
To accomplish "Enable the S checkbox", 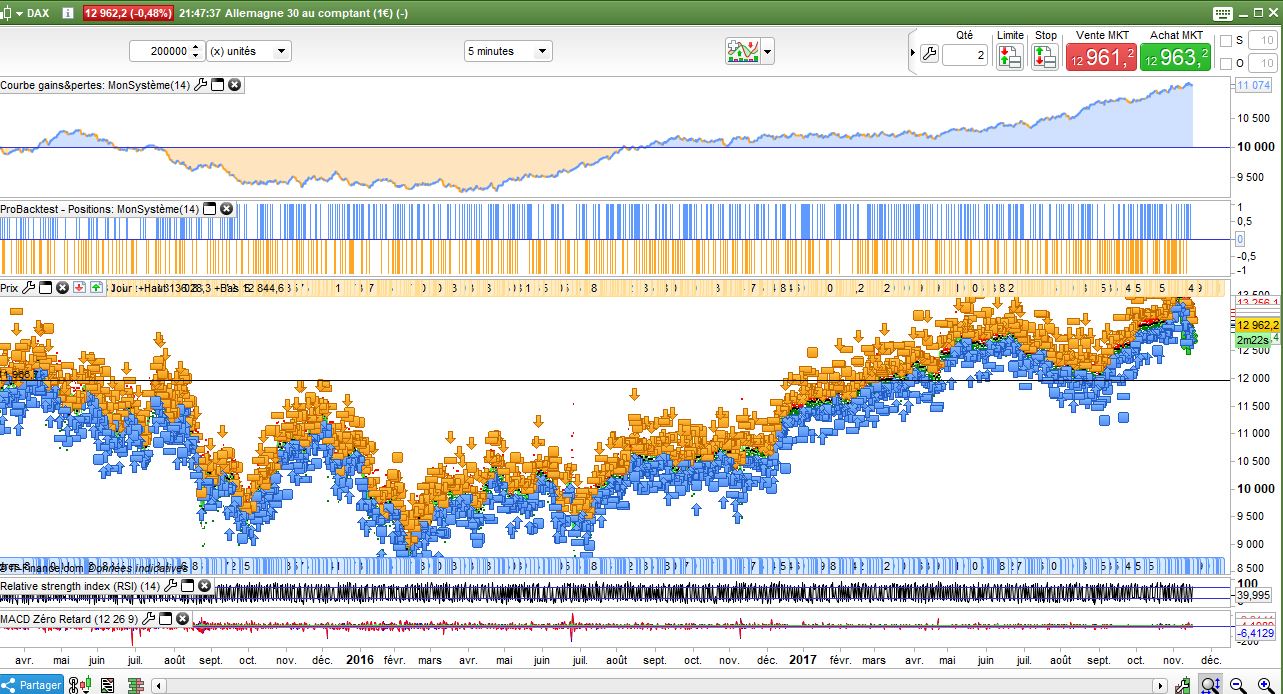I will [1227, 41].
